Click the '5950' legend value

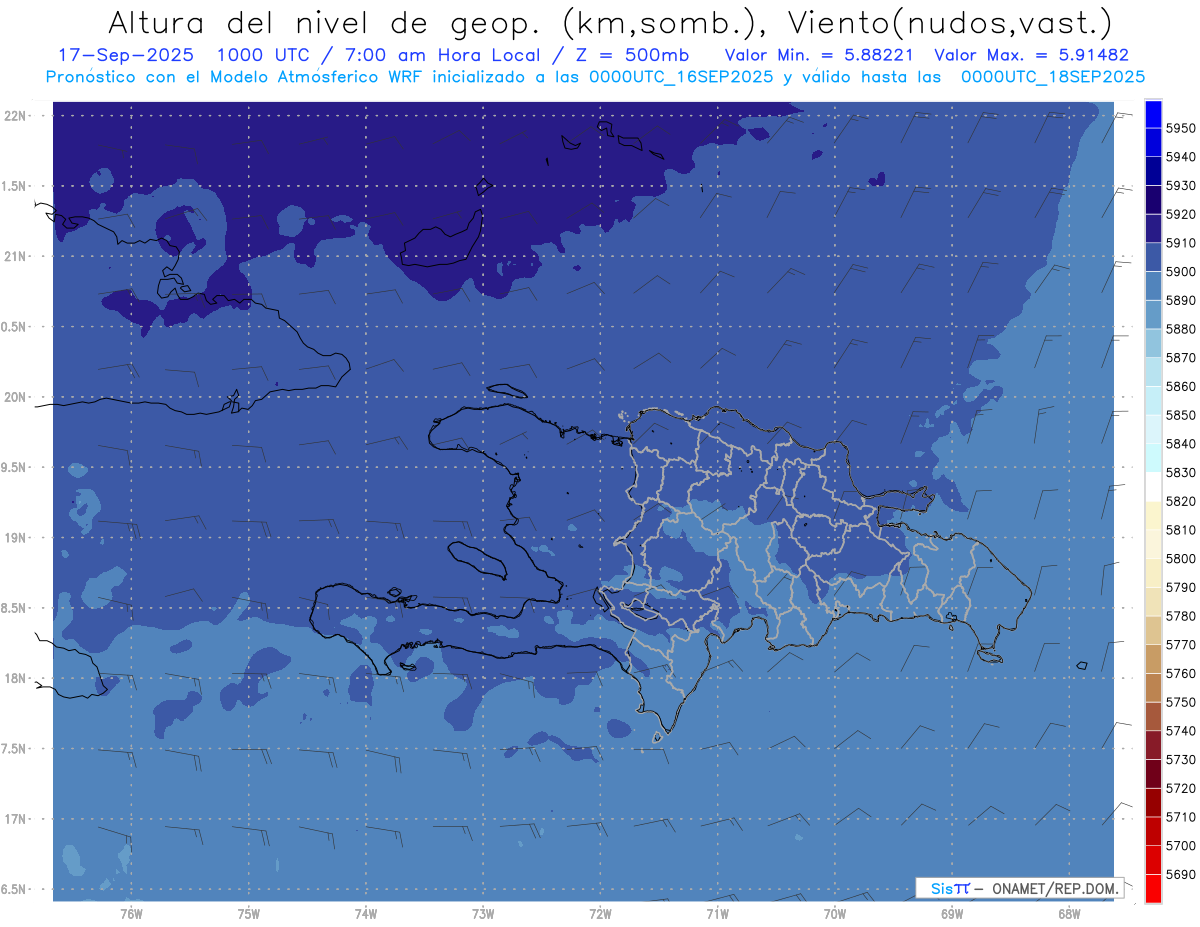1180,128
